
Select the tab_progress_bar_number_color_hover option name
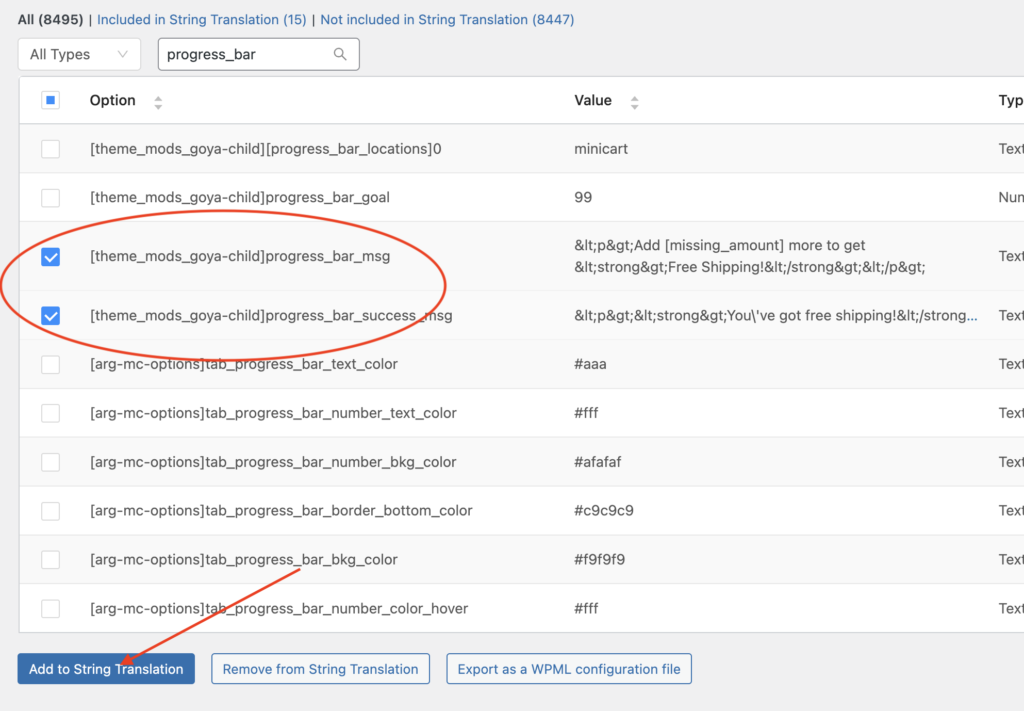pyautogui.click(x=279, y=608)
